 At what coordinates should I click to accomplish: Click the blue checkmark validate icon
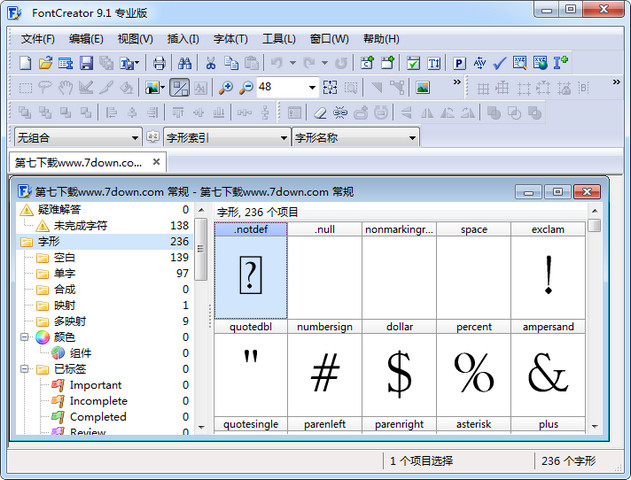tap(500, 63)
